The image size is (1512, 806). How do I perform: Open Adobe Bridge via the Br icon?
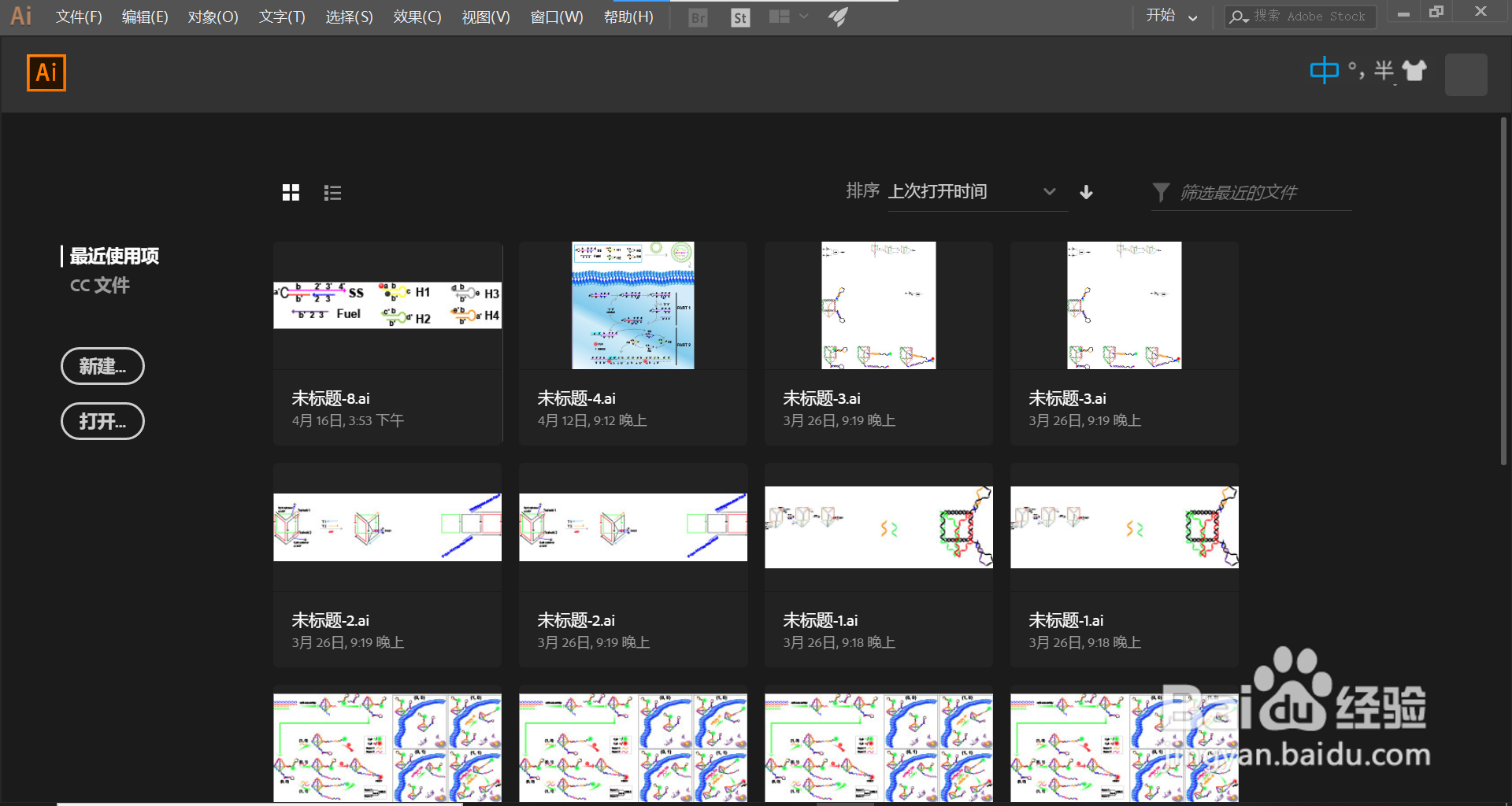tap(698, 17)
